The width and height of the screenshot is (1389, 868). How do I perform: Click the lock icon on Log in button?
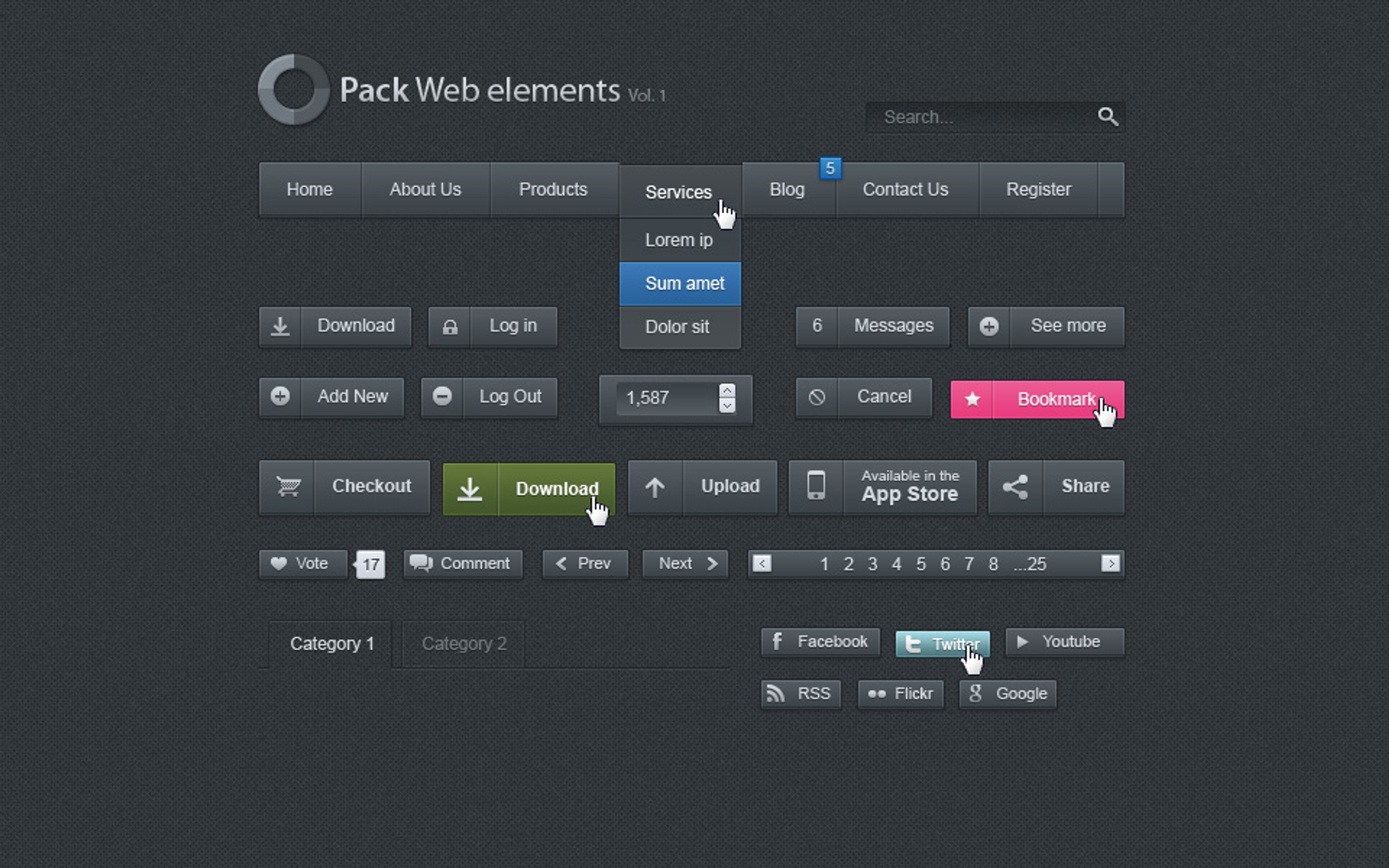click(x=450, y=326)
